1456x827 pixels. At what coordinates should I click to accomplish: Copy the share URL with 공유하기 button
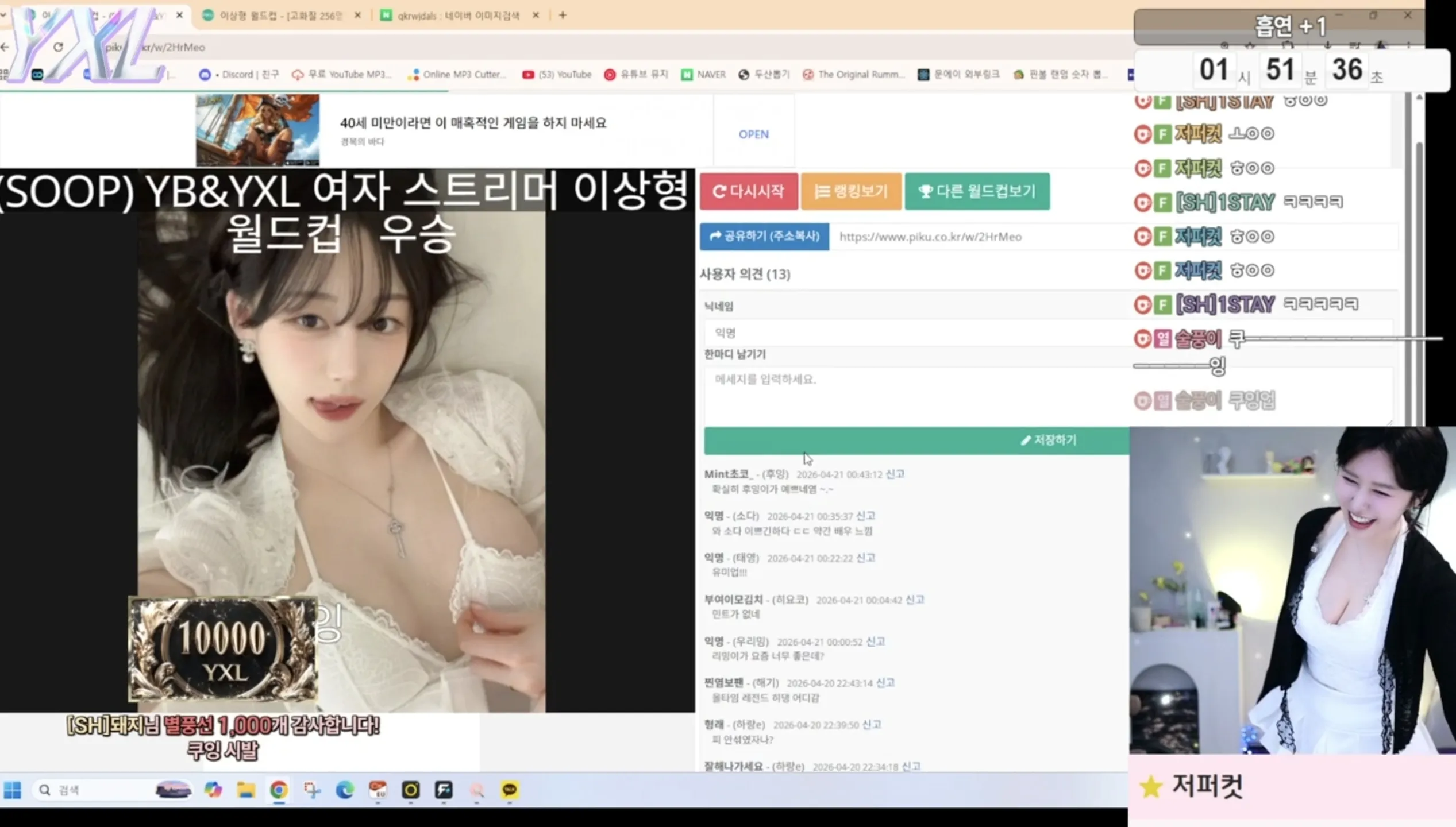click(764, 237)
